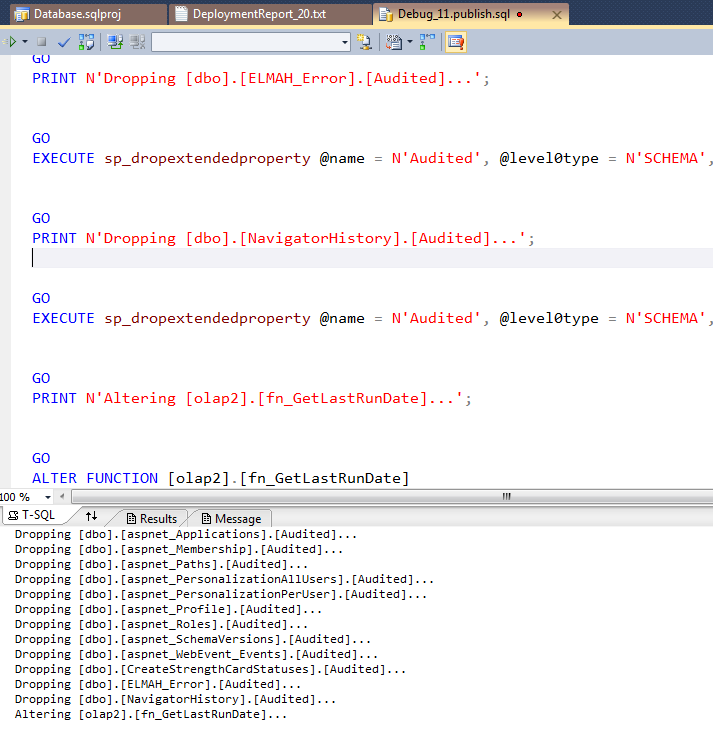Click message 'Dropping [dbo].[aspnet_Profile].[Audited]...'
This screenshot has height=733, width=713.
[x=168, y=609]
